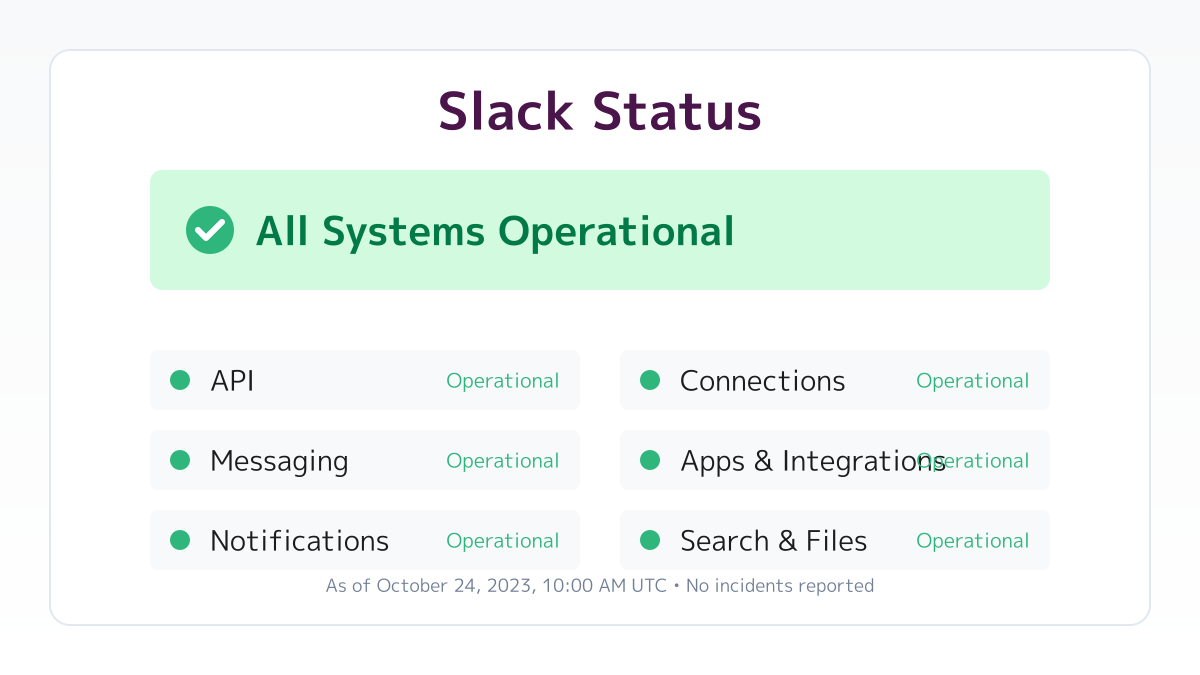Click the status dot beside Apps & Integrations
1200x675 pixels.
[x=650, y=460]
